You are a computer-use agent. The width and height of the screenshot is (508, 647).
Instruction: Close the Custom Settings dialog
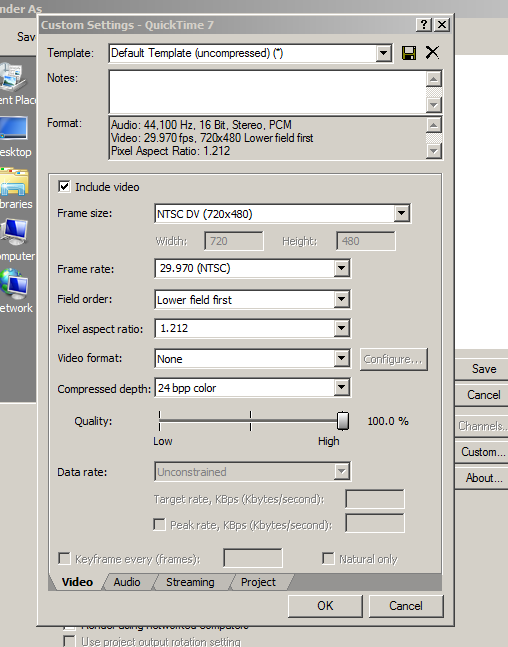442,25
